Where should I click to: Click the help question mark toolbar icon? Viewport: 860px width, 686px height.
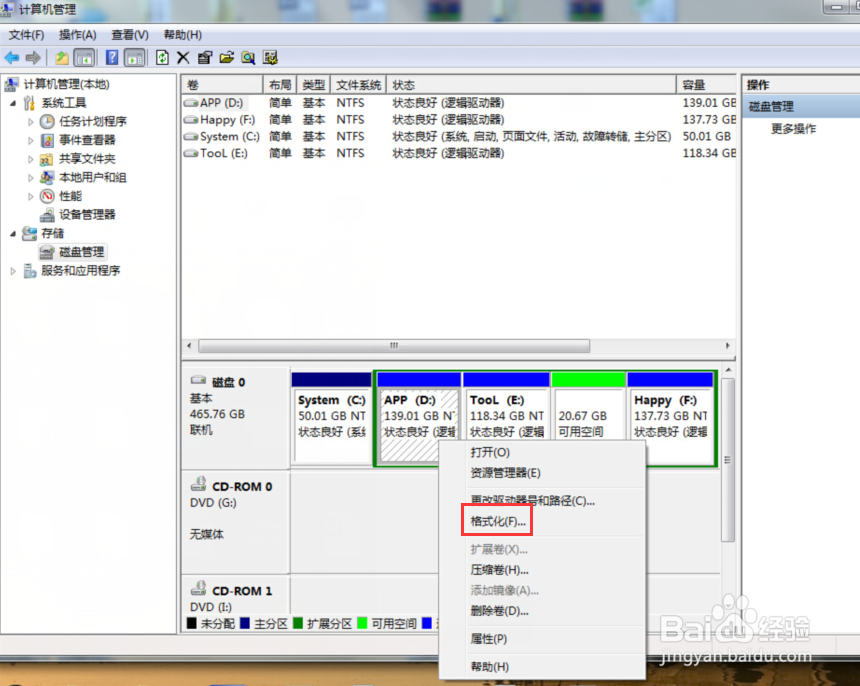110,57
